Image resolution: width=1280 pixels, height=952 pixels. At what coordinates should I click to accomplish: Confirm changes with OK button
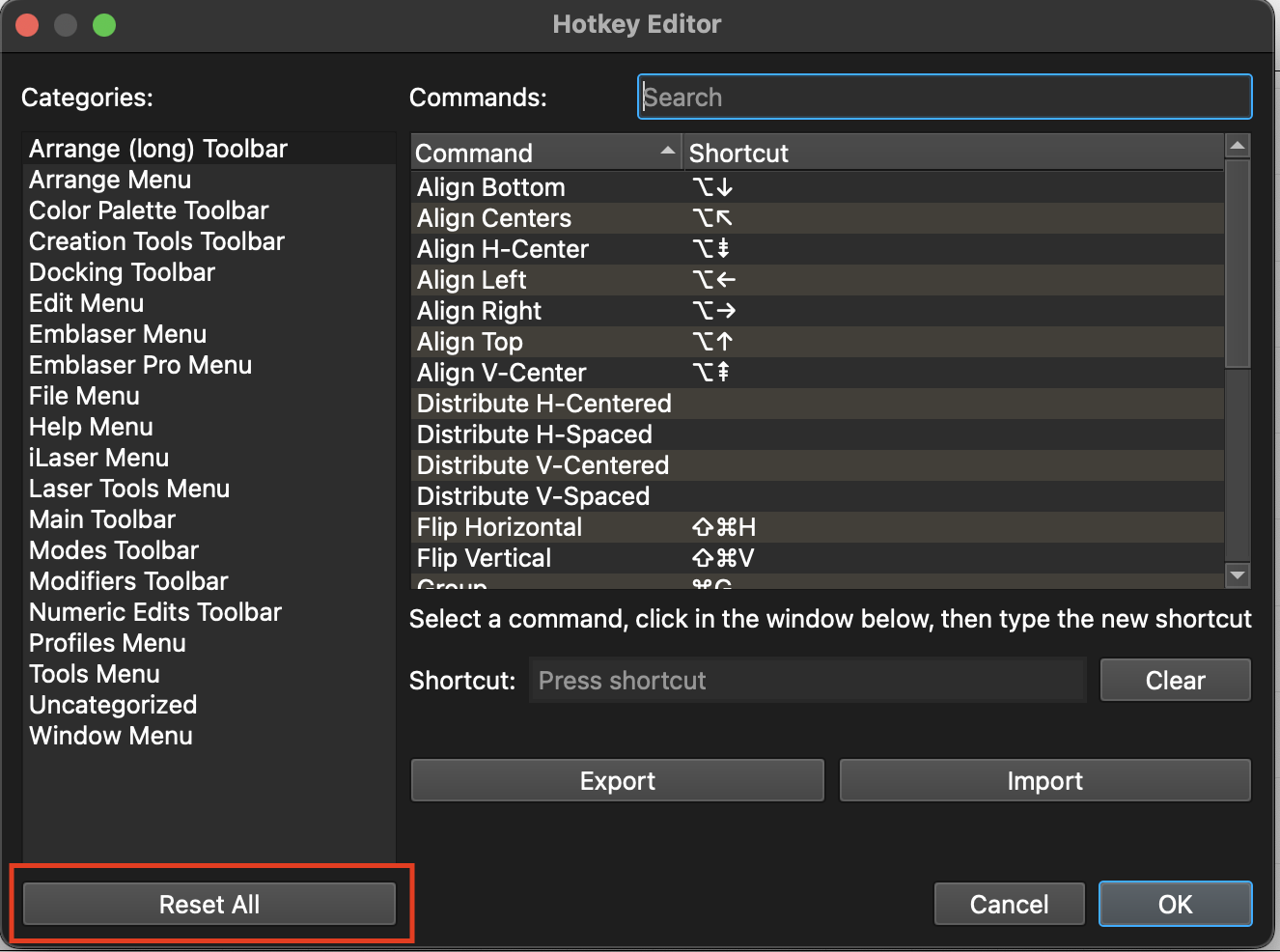tap(1175, 905)
